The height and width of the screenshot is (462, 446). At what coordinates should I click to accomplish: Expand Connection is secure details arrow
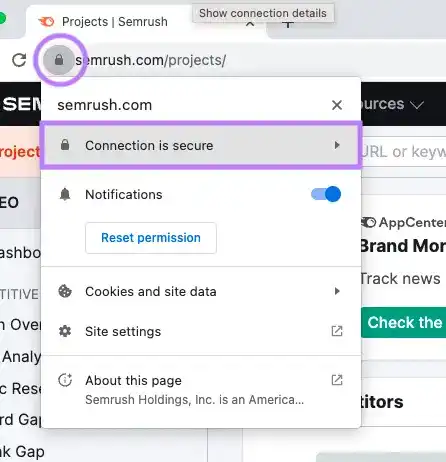337,145
